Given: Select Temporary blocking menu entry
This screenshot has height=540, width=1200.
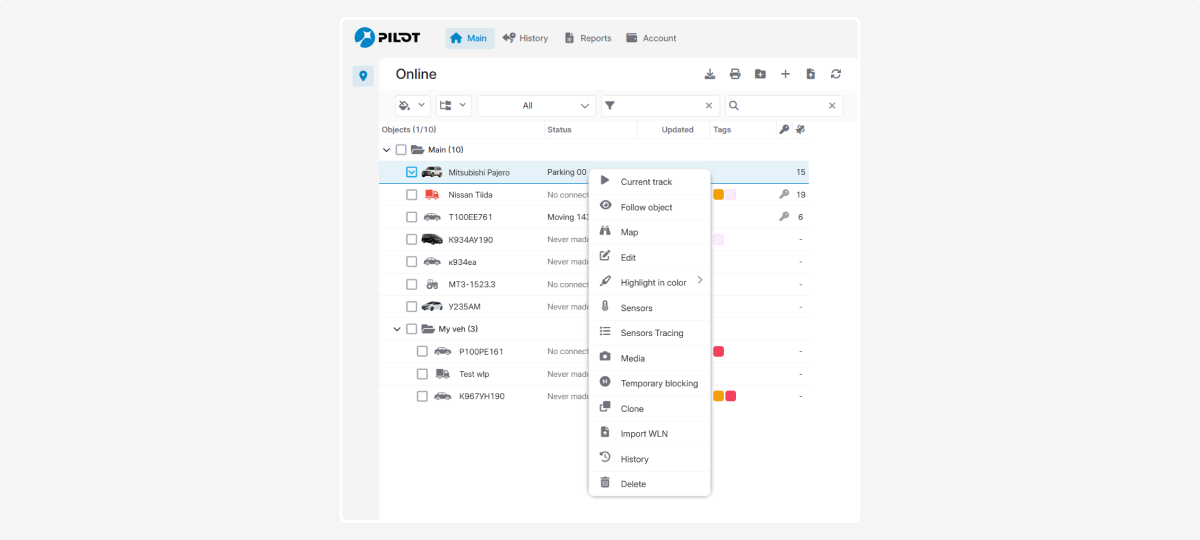Looking at the screenshot, I should pos(659,383).
